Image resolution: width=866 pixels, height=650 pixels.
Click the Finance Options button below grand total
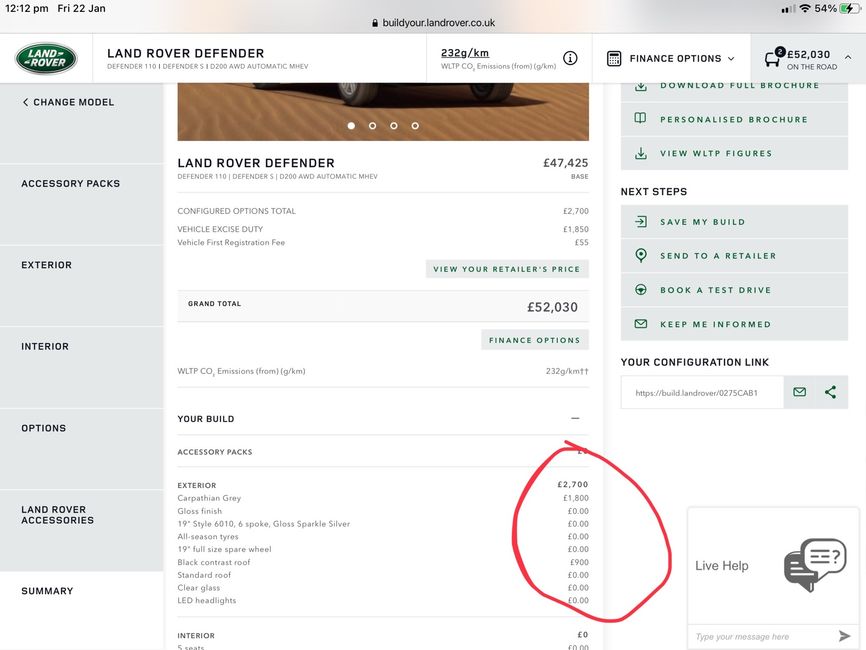pyautogui.click(x=535, y=340)
